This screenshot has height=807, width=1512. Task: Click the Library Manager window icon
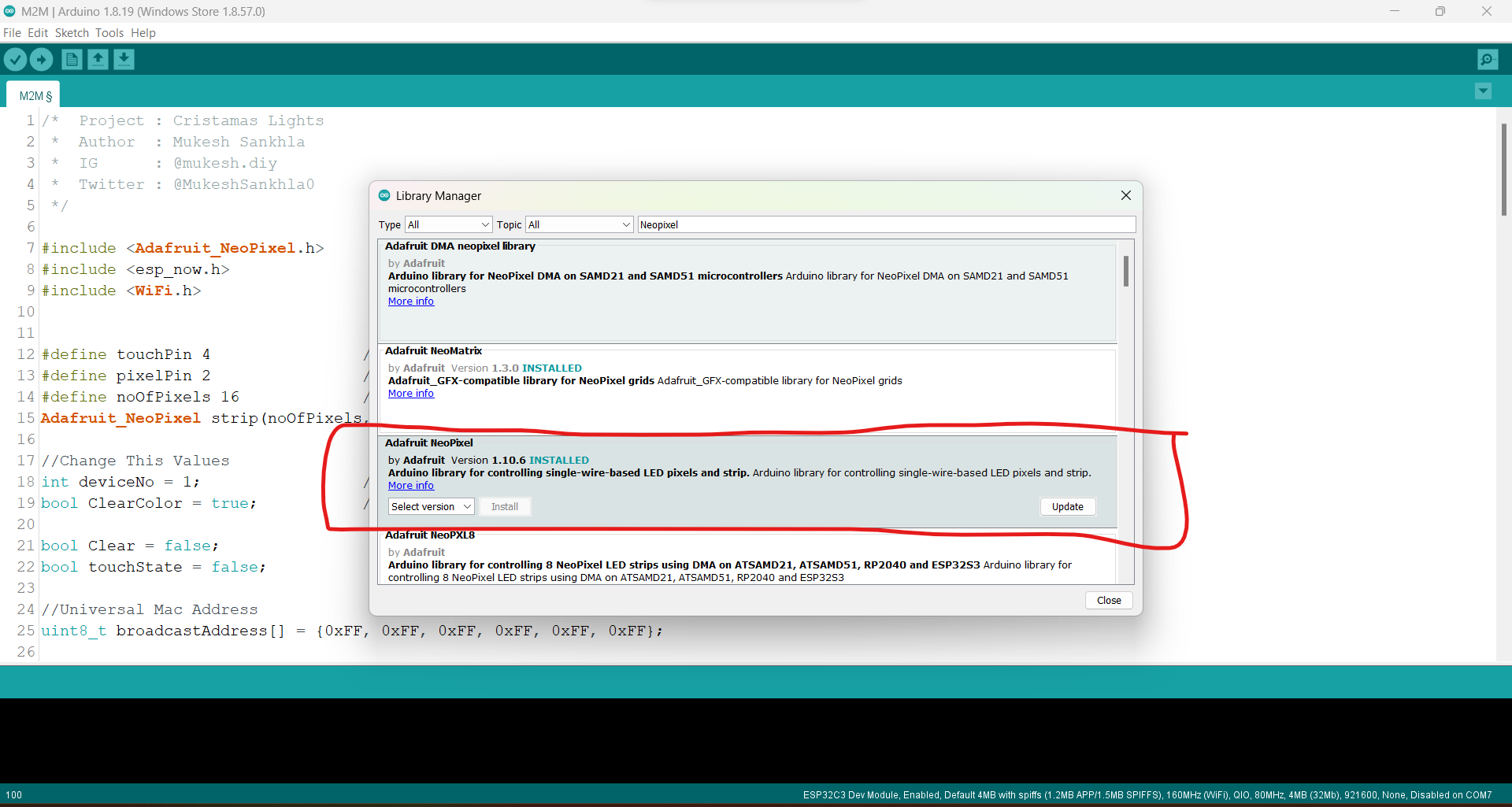point(384,195)
